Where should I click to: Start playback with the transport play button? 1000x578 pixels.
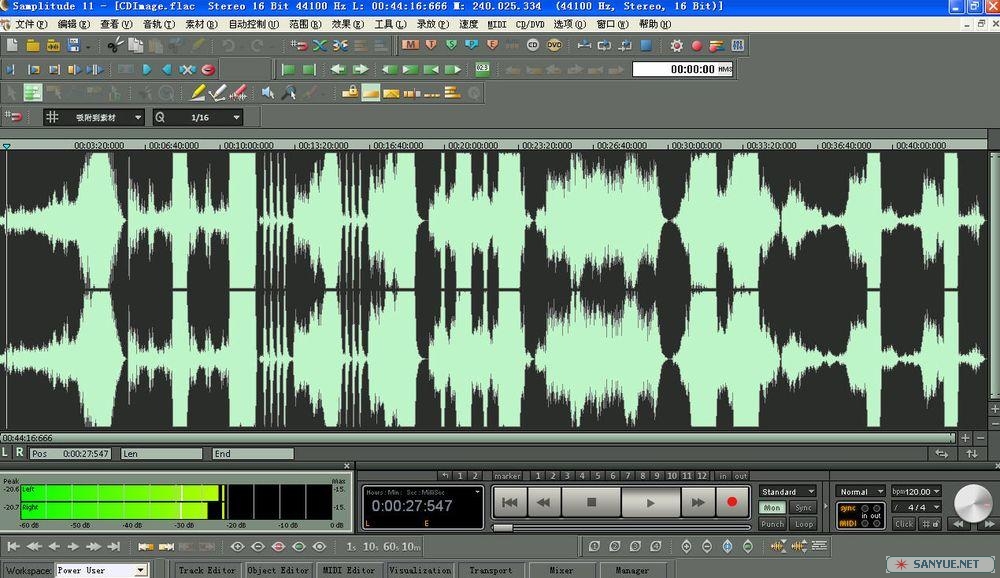click(651, 503)
